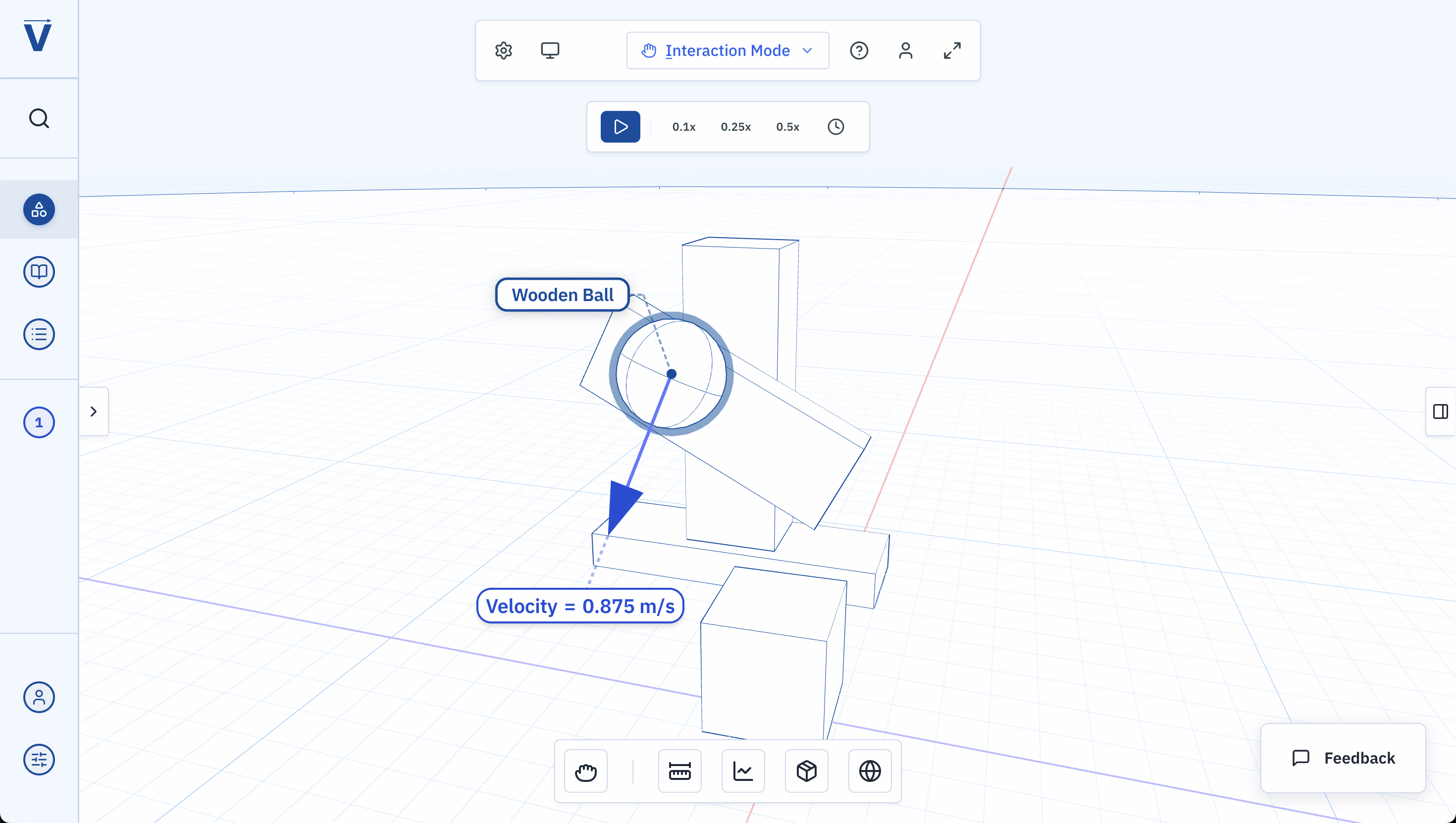The height and width of the screenshot is (823, 1456).
Task: Click the globe world icon
Action: coord(870,771)
